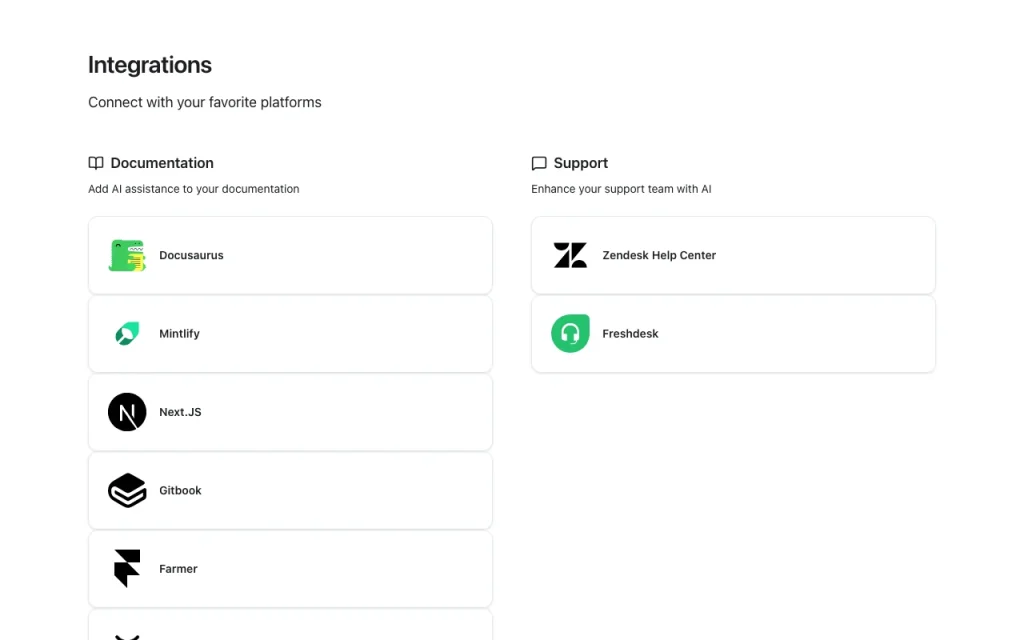The height and width of the screenshot is (640, 1024).
Task: Click the green Docusaurus dinosaur logo
Action: point(127,255)
